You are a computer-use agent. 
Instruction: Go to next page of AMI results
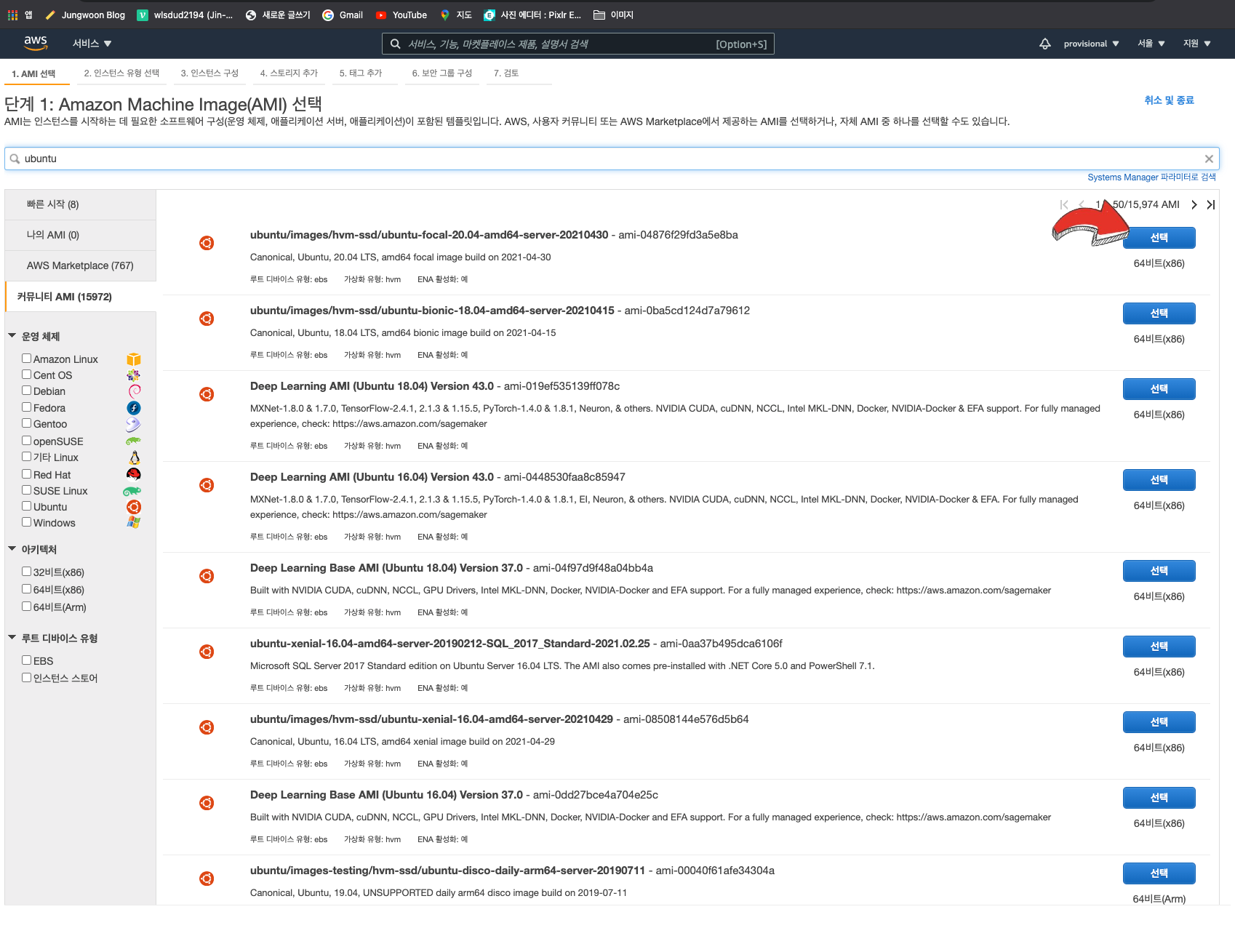tap(1194, 204)
